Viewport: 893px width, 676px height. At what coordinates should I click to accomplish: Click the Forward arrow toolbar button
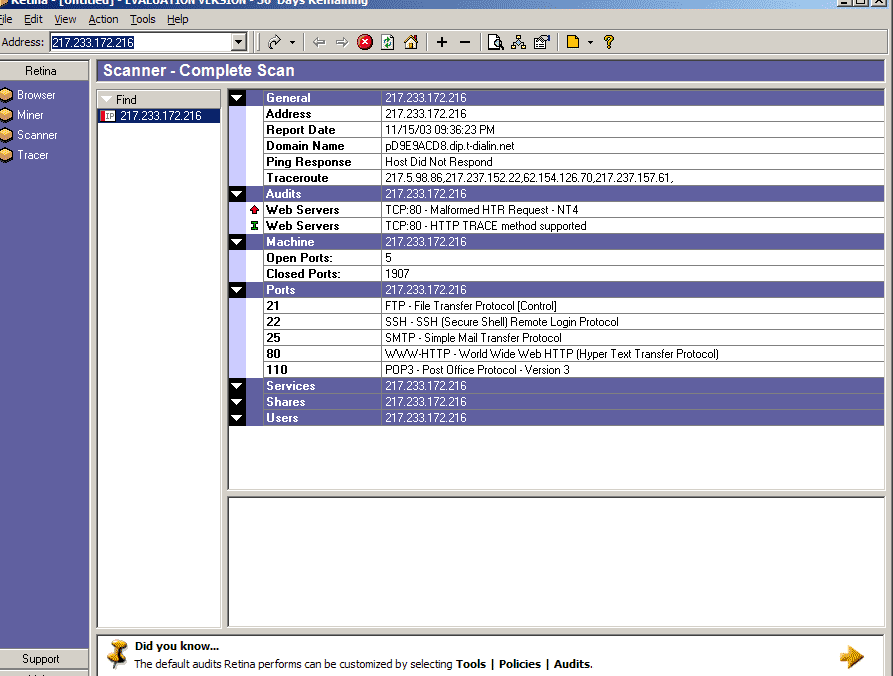coord(342,42)
